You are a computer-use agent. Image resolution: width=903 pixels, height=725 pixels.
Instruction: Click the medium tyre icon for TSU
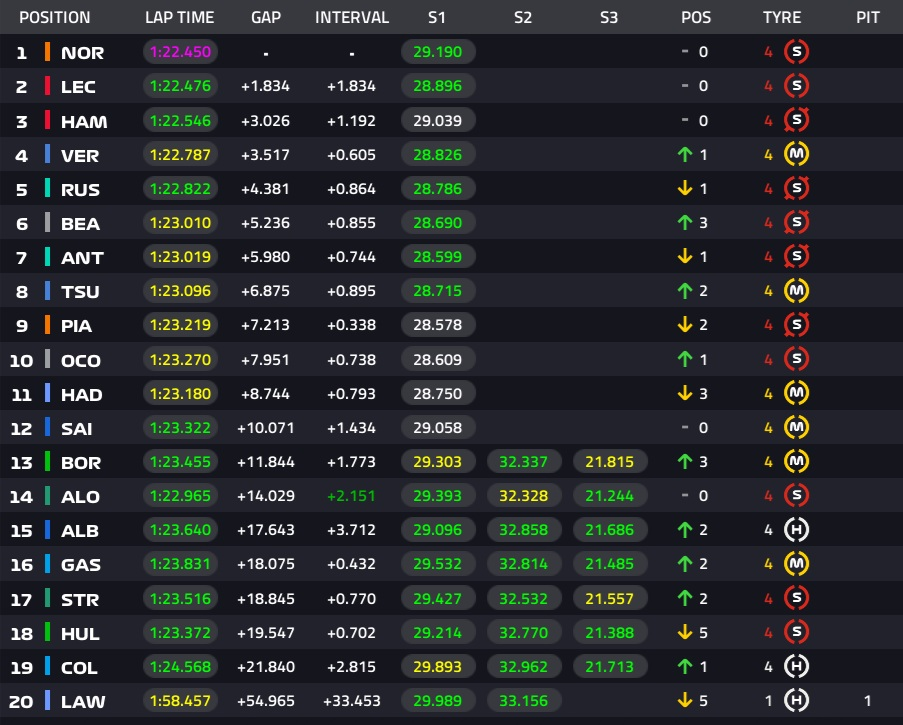pyautogui.click(x=796, y=291)
